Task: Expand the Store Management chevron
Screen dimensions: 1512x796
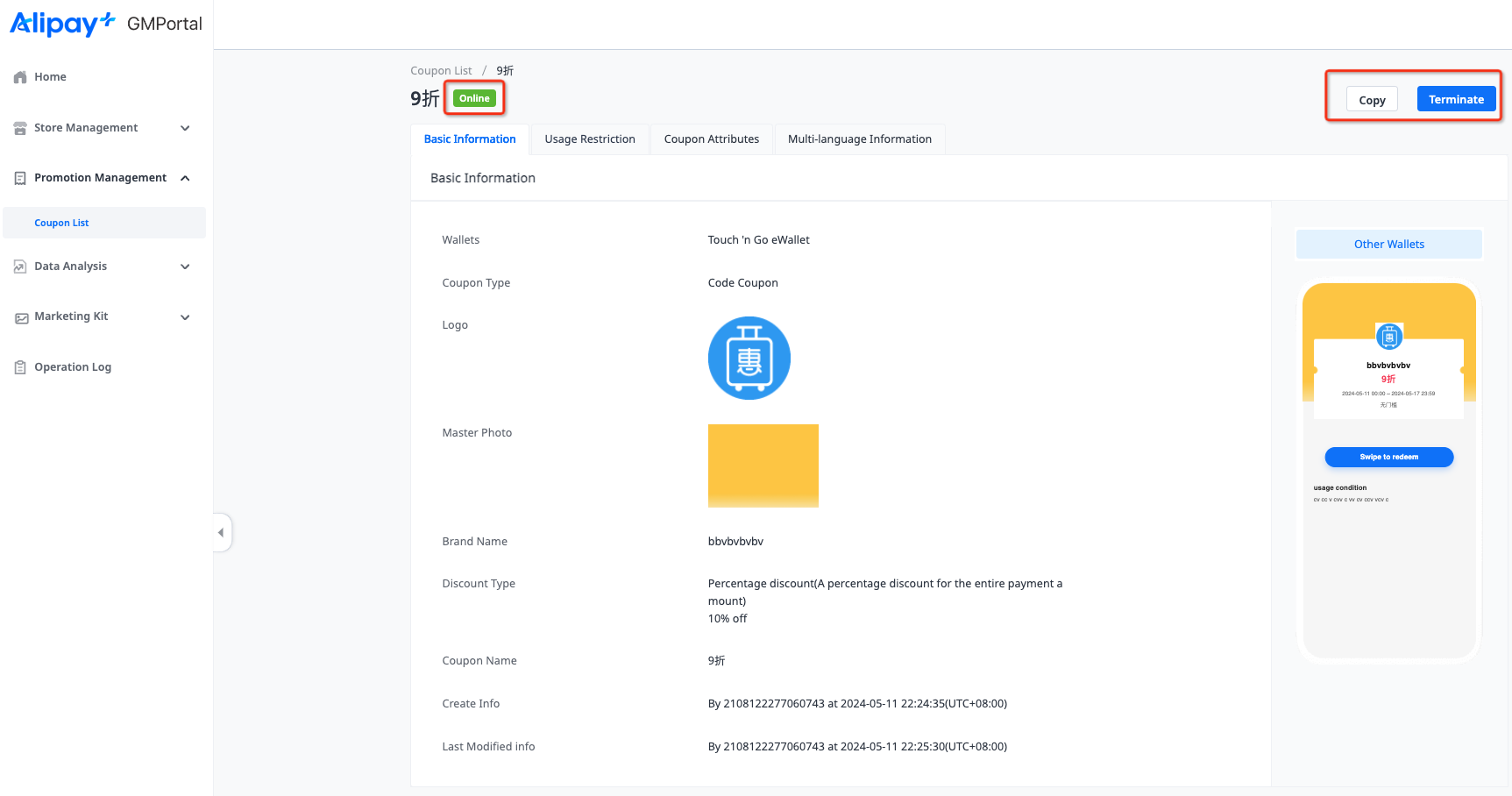Action: click(185, 128)
